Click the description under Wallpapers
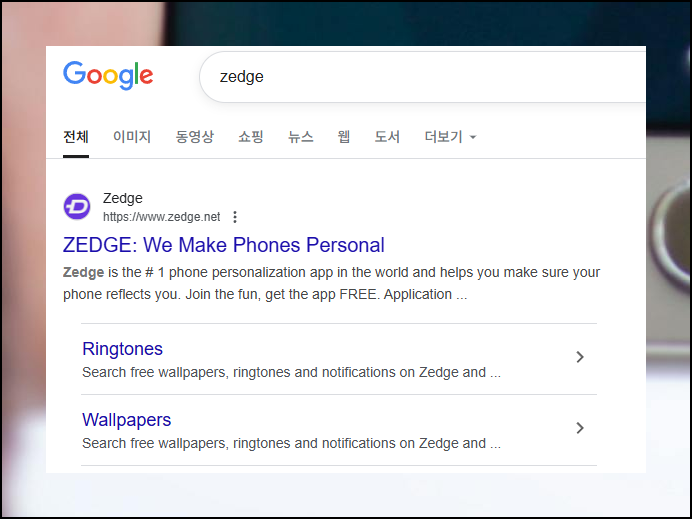 pos(291,443)
